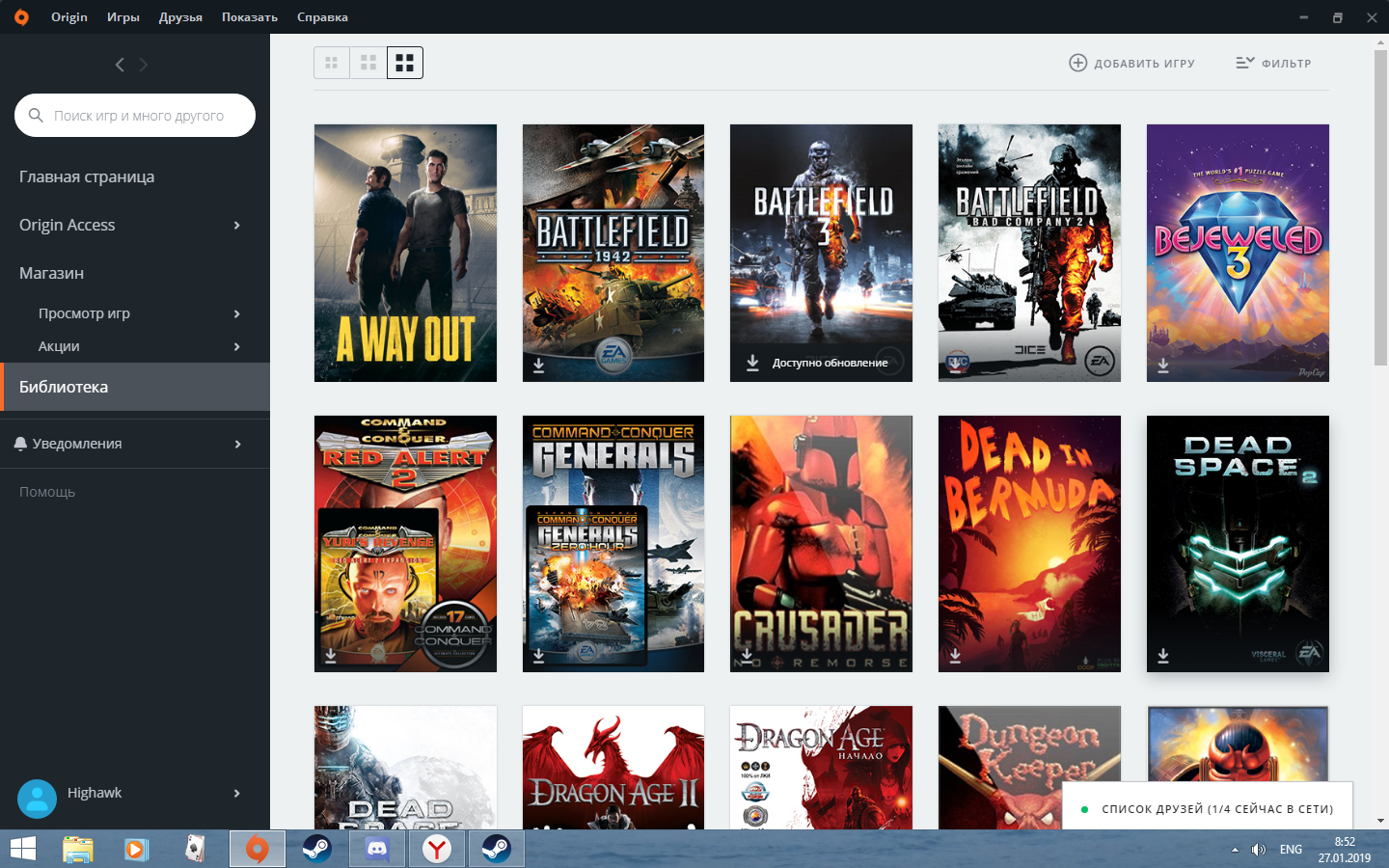Click ДОБАВИТЬ ИГРУ label
This screenshot has height=868, width=1389.
coord(1144,64)
